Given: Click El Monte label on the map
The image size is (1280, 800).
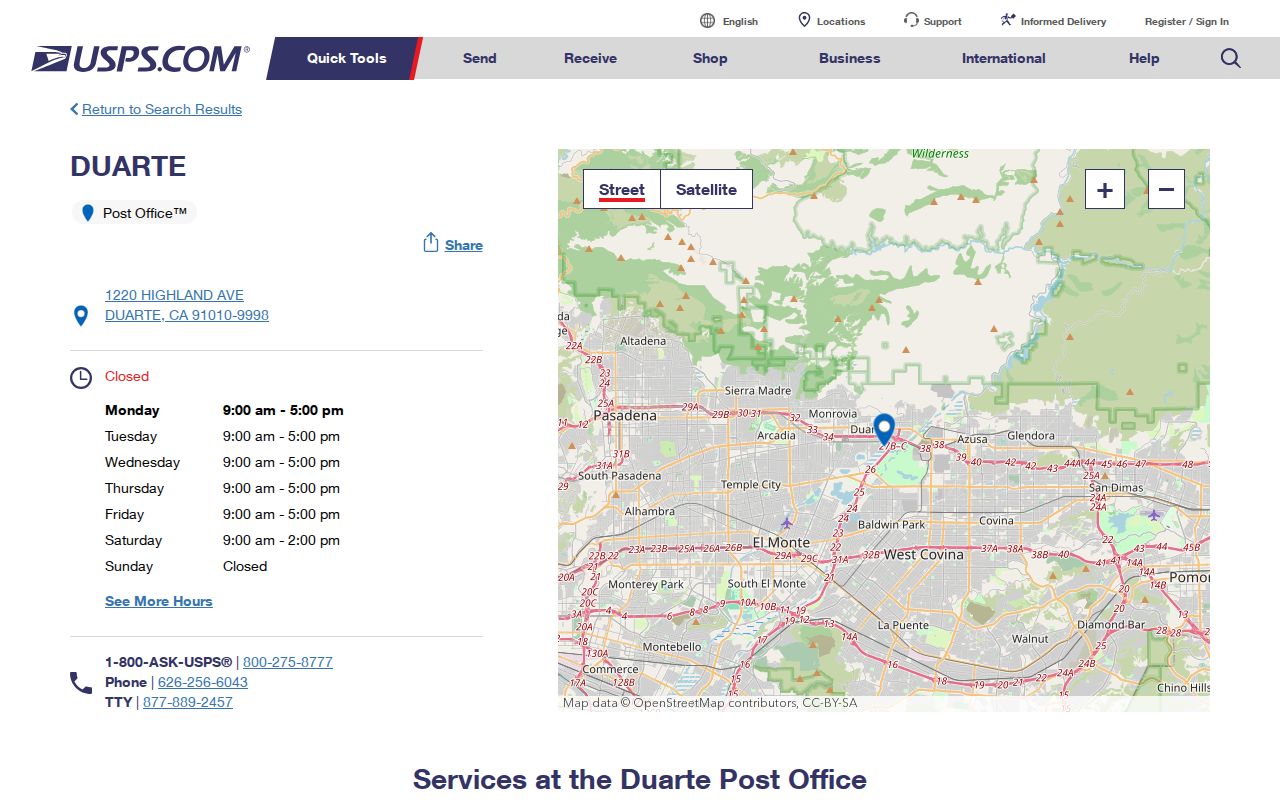Looking at the screenshot, I should pyautogui.click(x=781, y=542).
